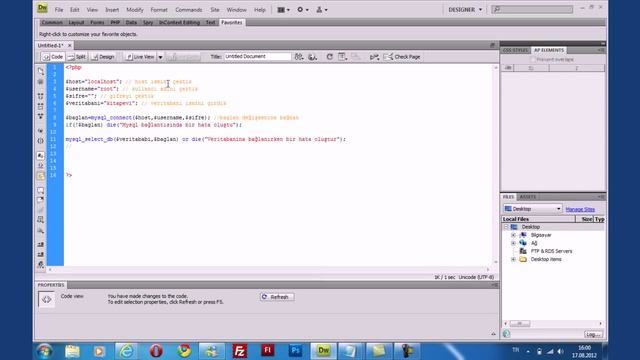
Task: Open Photoshop from the taskbar
Action: (296, 351)
